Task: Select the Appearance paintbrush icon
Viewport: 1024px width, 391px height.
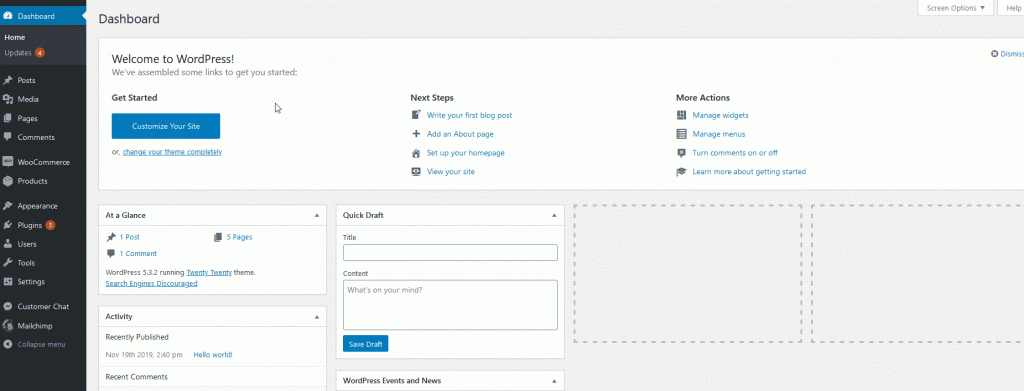Action: pyautogui.click(x=8, y=206)
